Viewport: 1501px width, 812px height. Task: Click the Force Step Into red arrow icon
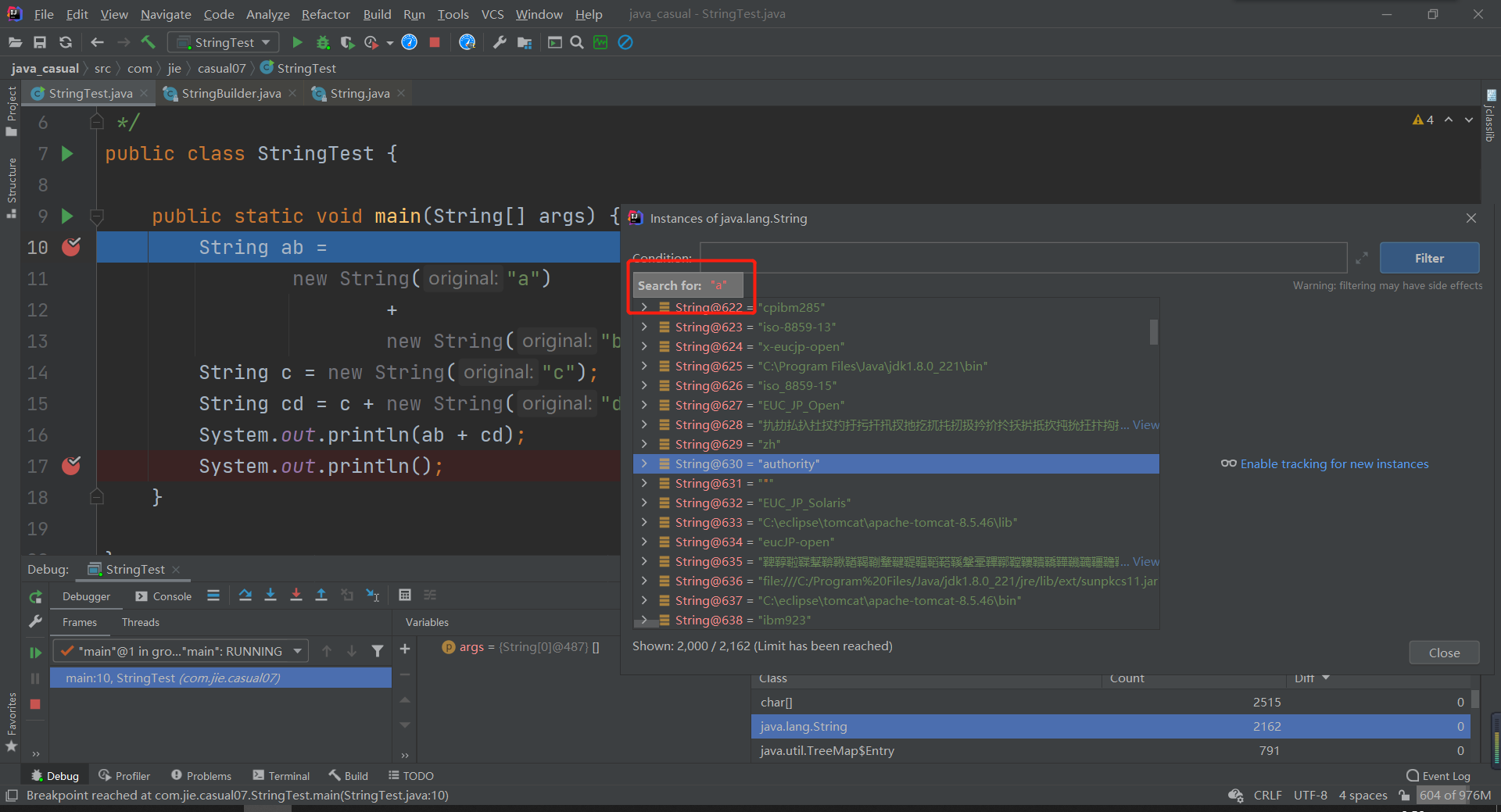[296, 596]
